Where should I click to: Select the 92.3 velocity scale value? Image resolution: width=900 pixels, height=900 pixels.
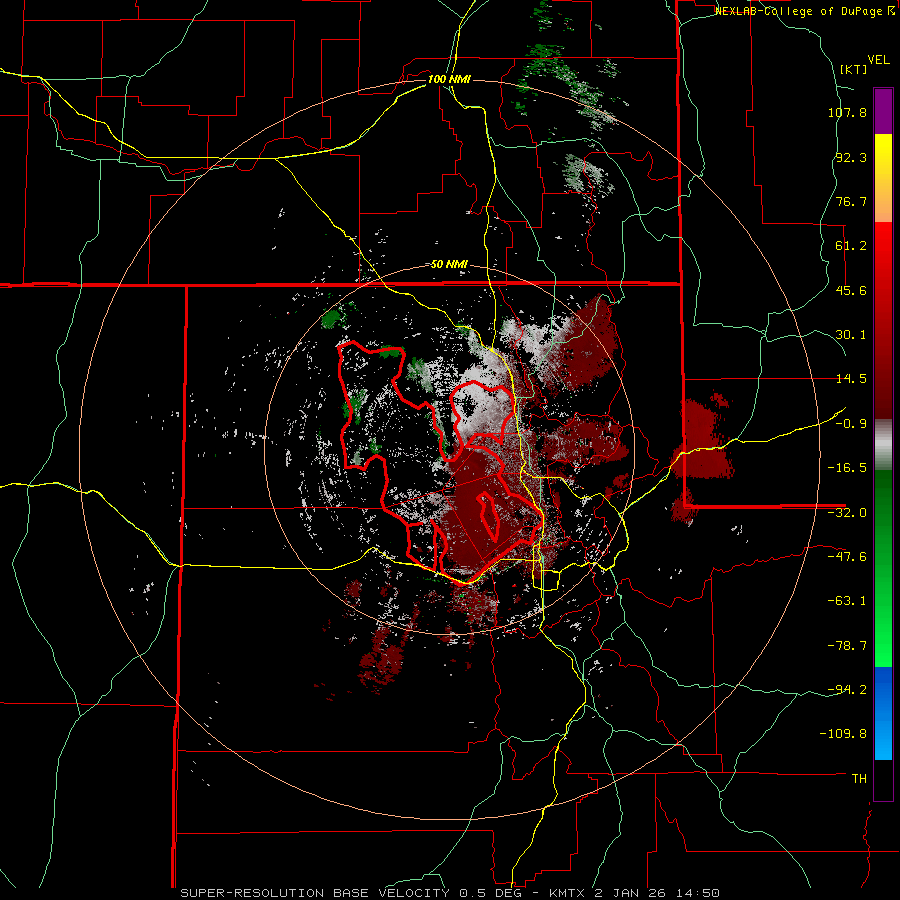pos(851,157)
